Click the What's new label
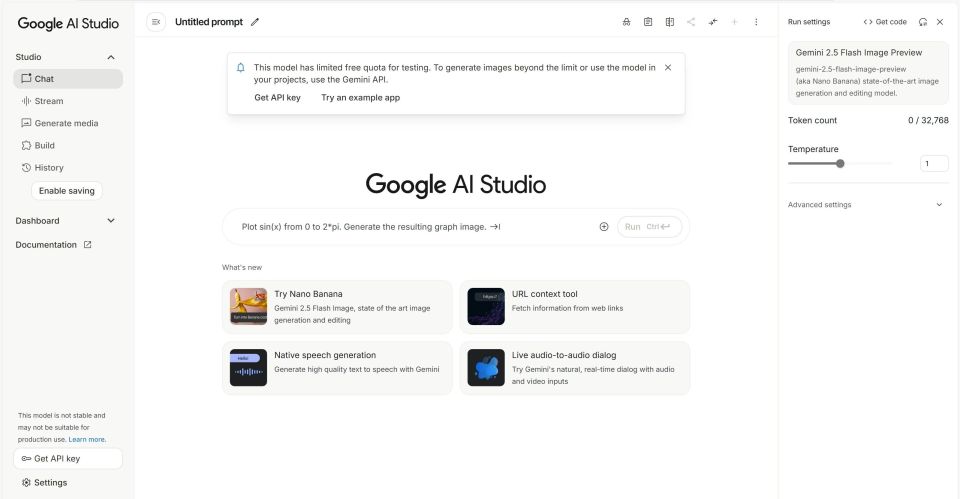 tap(242, 268)
